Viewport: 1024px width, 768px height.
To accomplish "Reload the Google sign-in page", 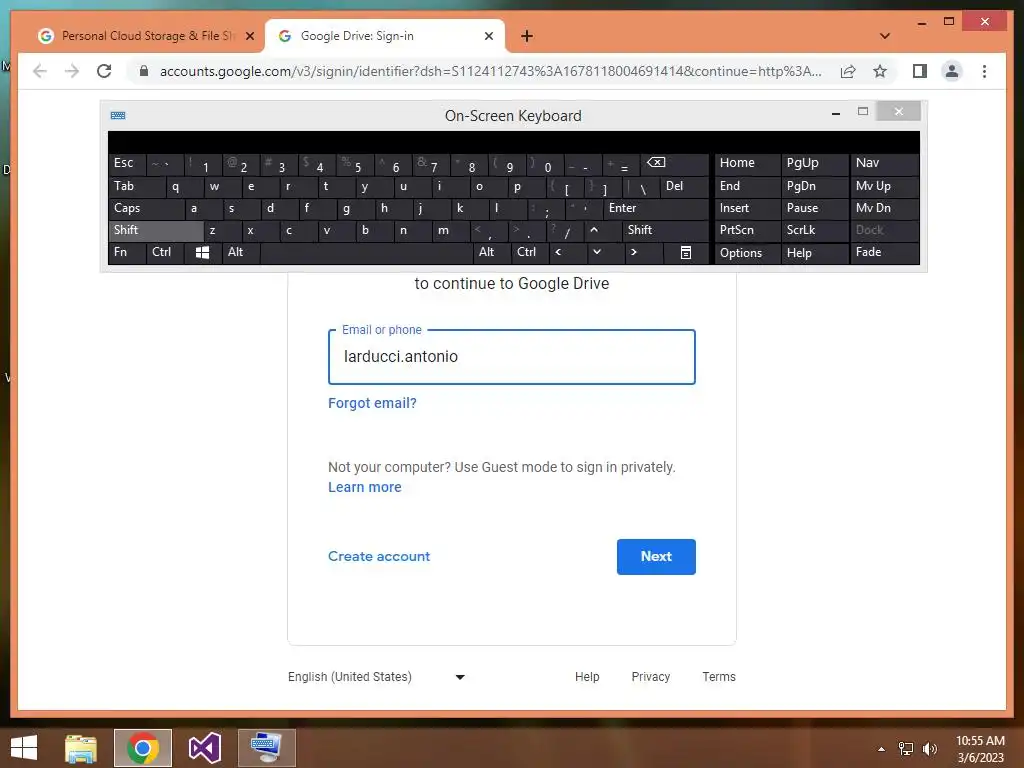I will 104,71.
